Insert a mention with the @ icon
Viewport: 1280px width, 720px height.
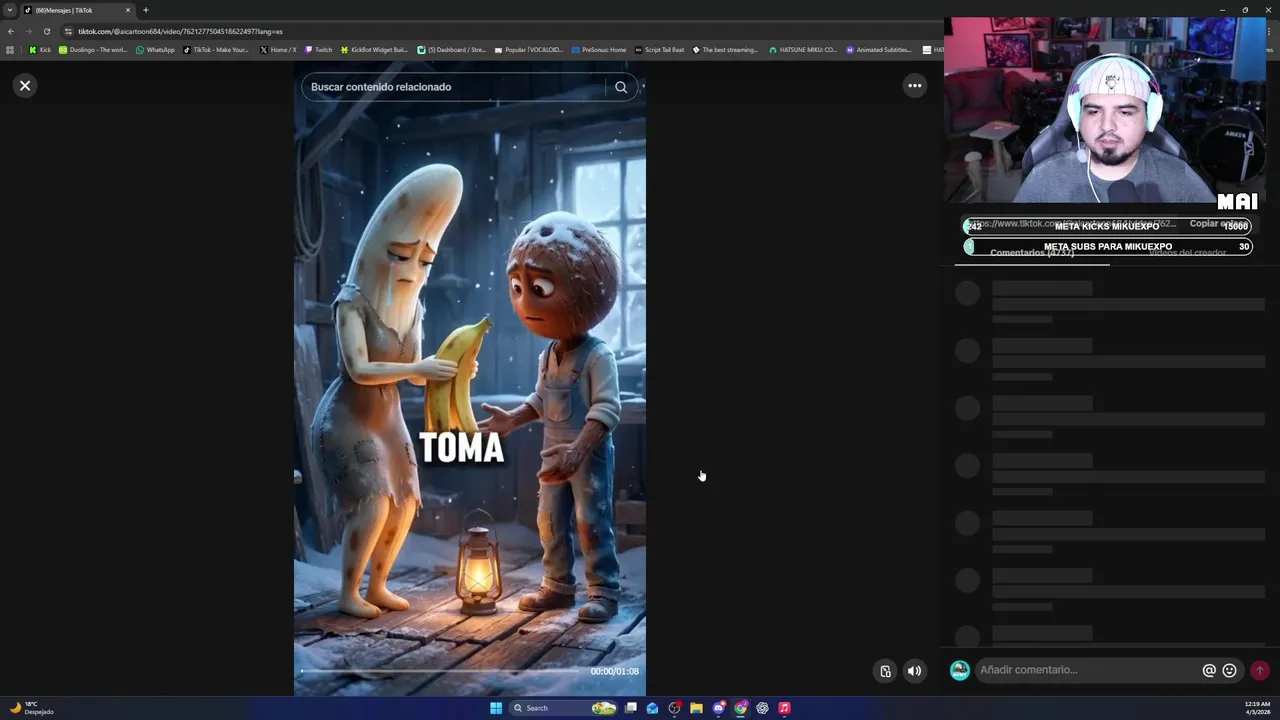pyautogui.click(x=1209, y=671)
